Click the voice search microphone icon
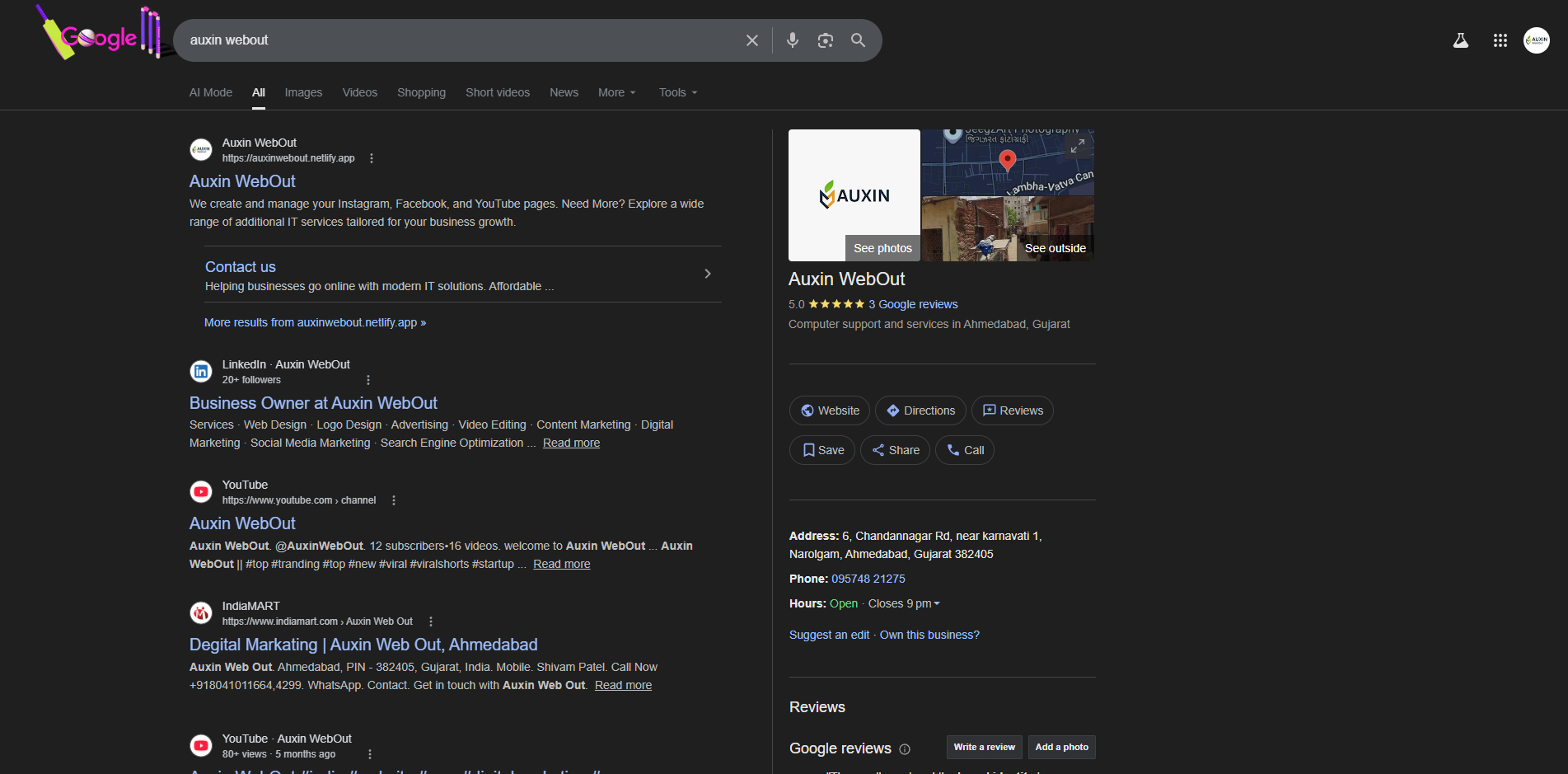Viewport: 1568px width, 774px height. pos(792,40)
